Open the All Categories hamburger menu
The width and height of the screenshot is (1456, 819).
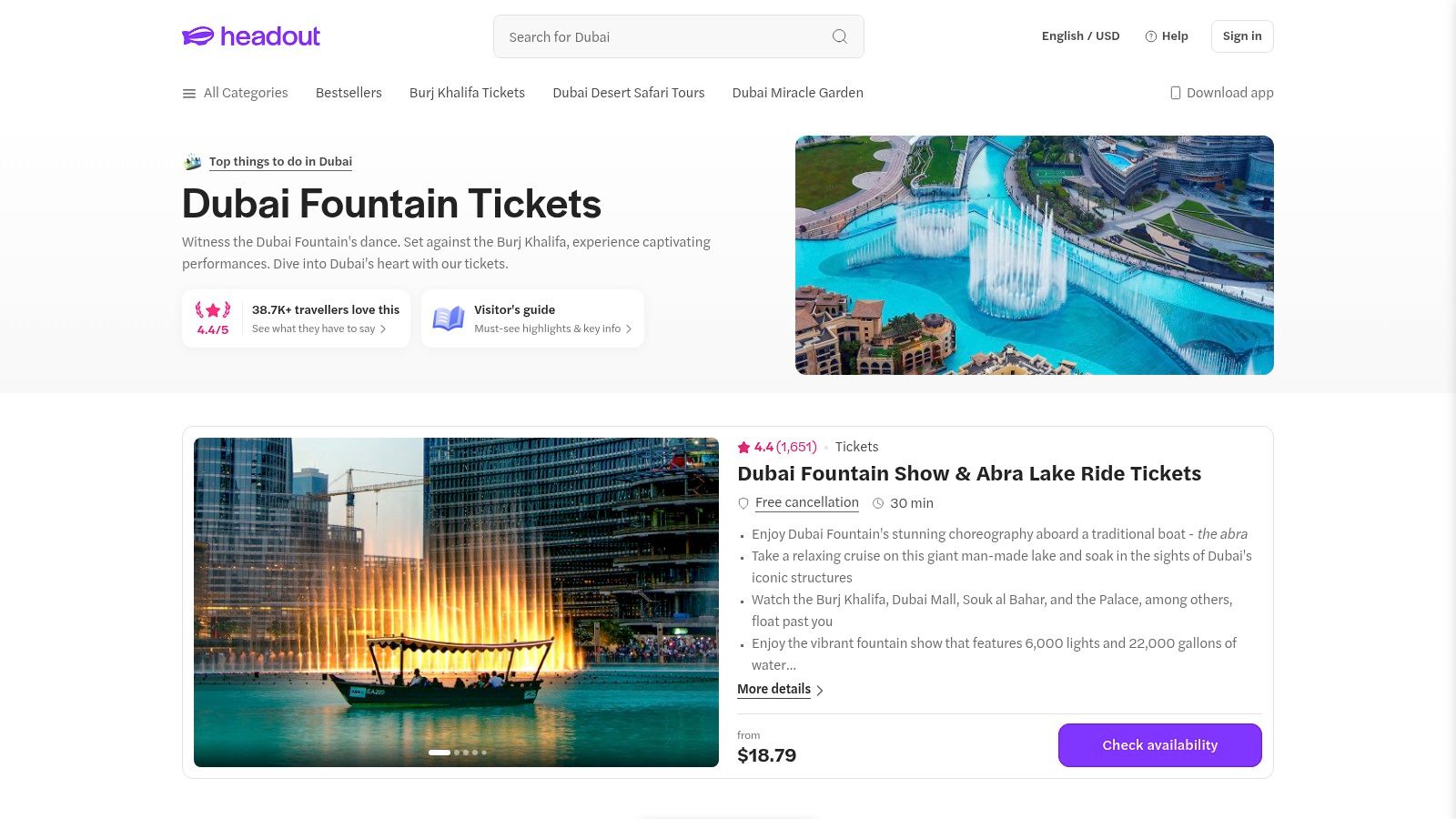pyautogui.click(x=189, y=93)
